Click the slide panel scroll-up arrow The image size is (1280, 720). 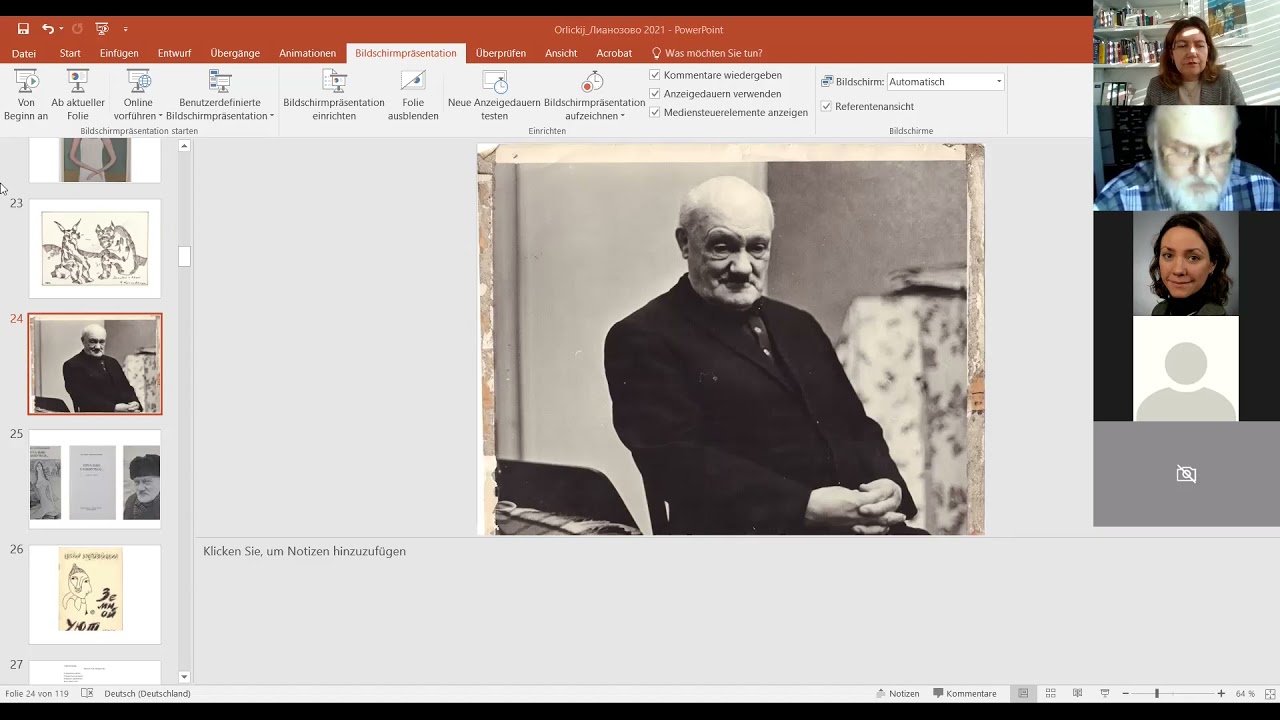point(184,146)
